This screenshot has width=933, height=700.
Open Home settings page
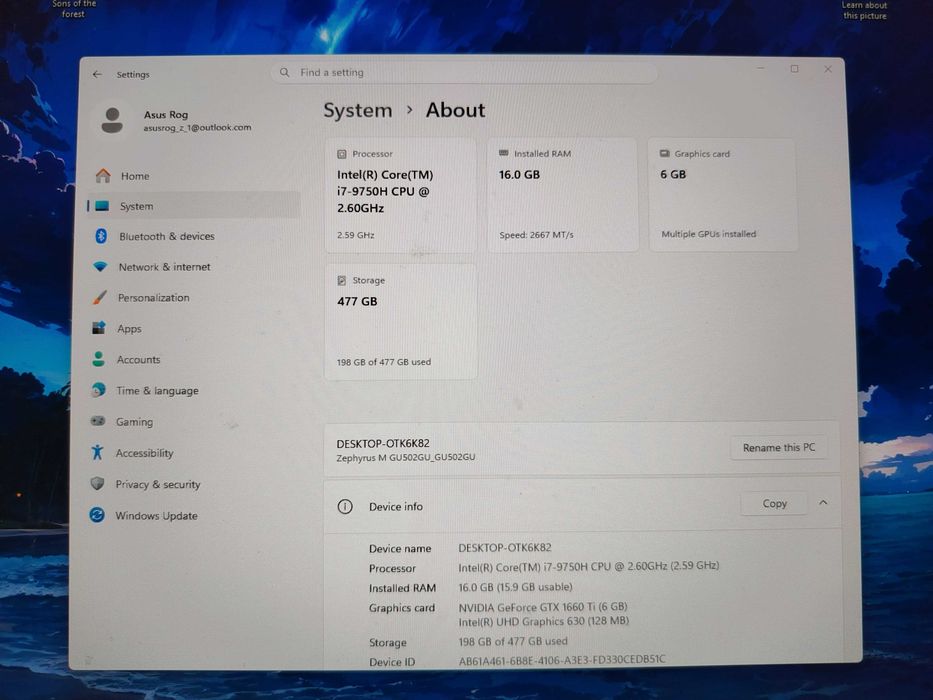194,176
